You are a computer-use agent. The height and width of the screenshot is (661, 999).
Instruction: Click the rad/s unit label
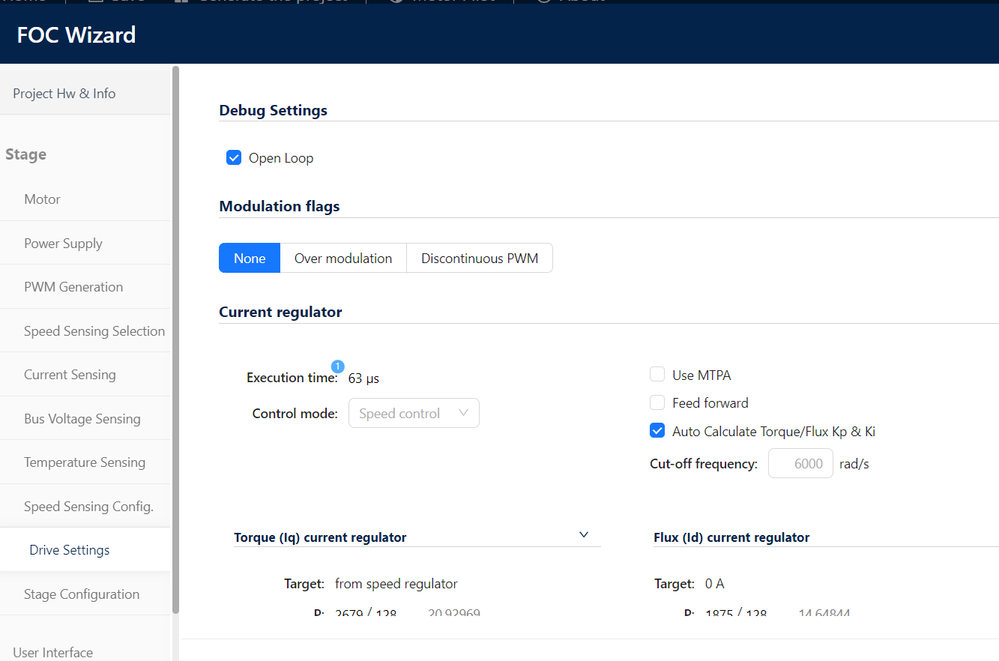854,464
